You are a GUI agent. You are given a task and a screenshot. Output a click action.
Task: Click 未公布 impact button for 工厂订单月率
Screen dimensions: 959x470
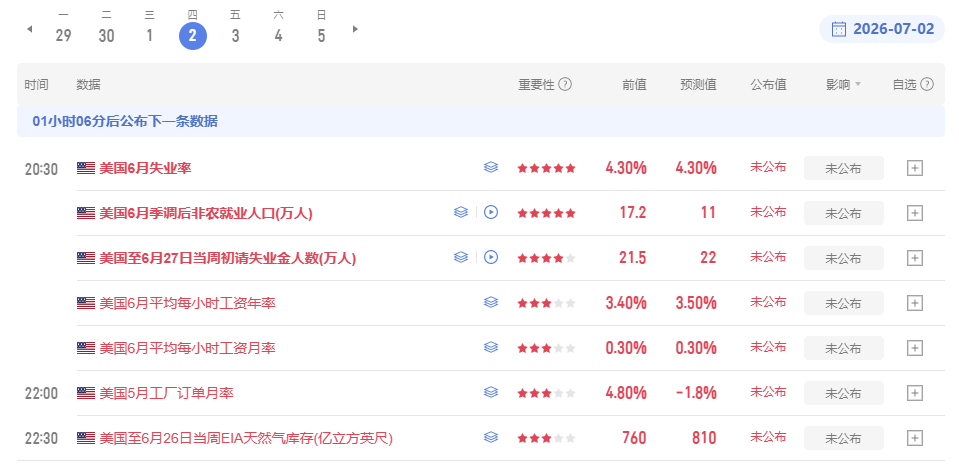pyautogui.click(x=843, y=393)
